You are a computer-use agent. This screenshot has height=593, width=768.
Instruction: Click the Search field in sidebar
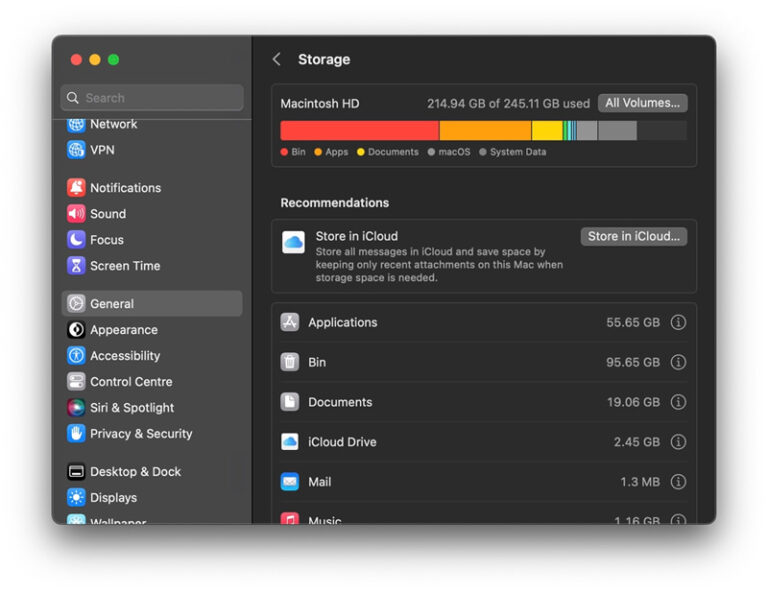(x=152, y=98)
